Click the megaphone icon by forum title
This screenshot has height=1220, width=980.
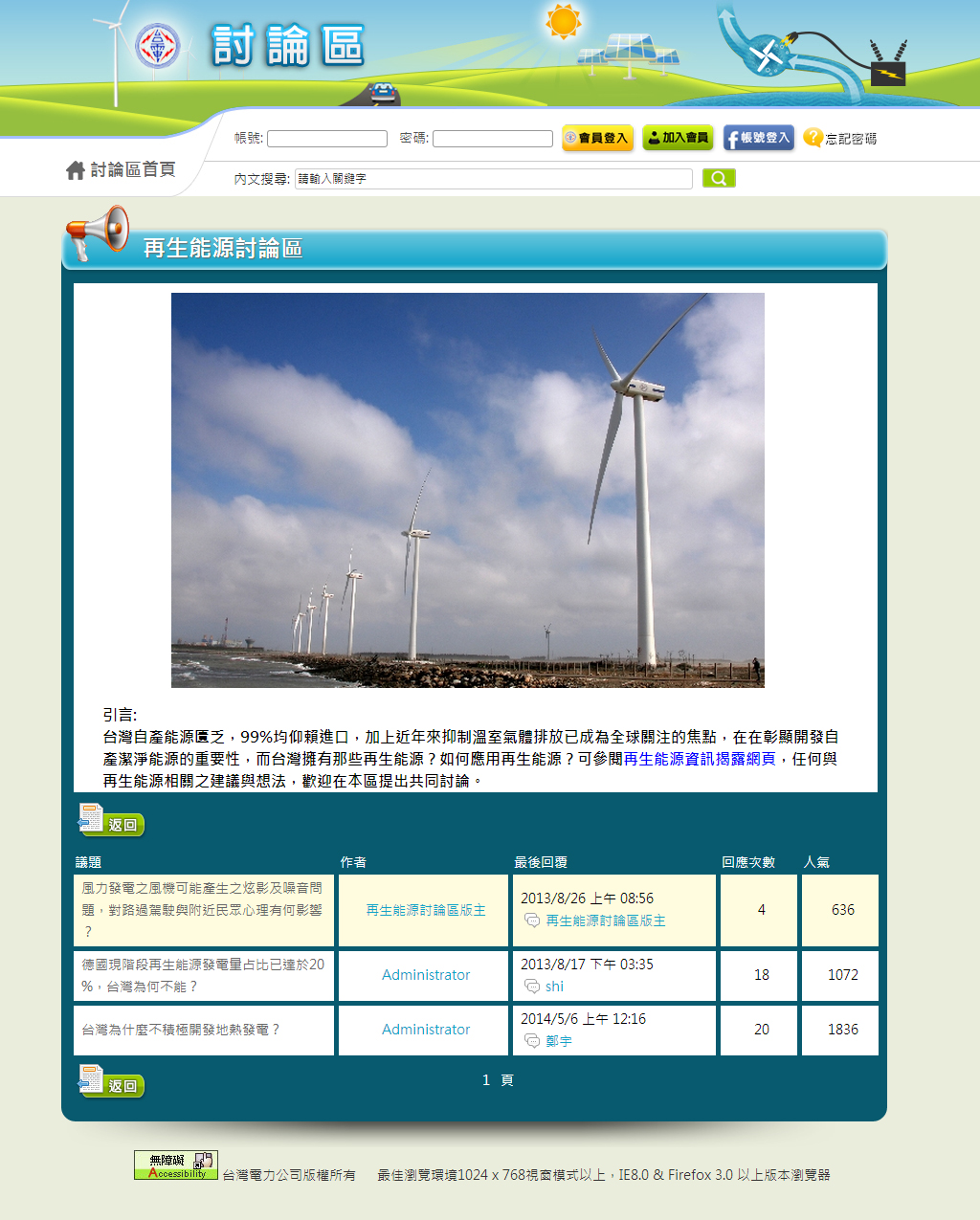(97, 233)
